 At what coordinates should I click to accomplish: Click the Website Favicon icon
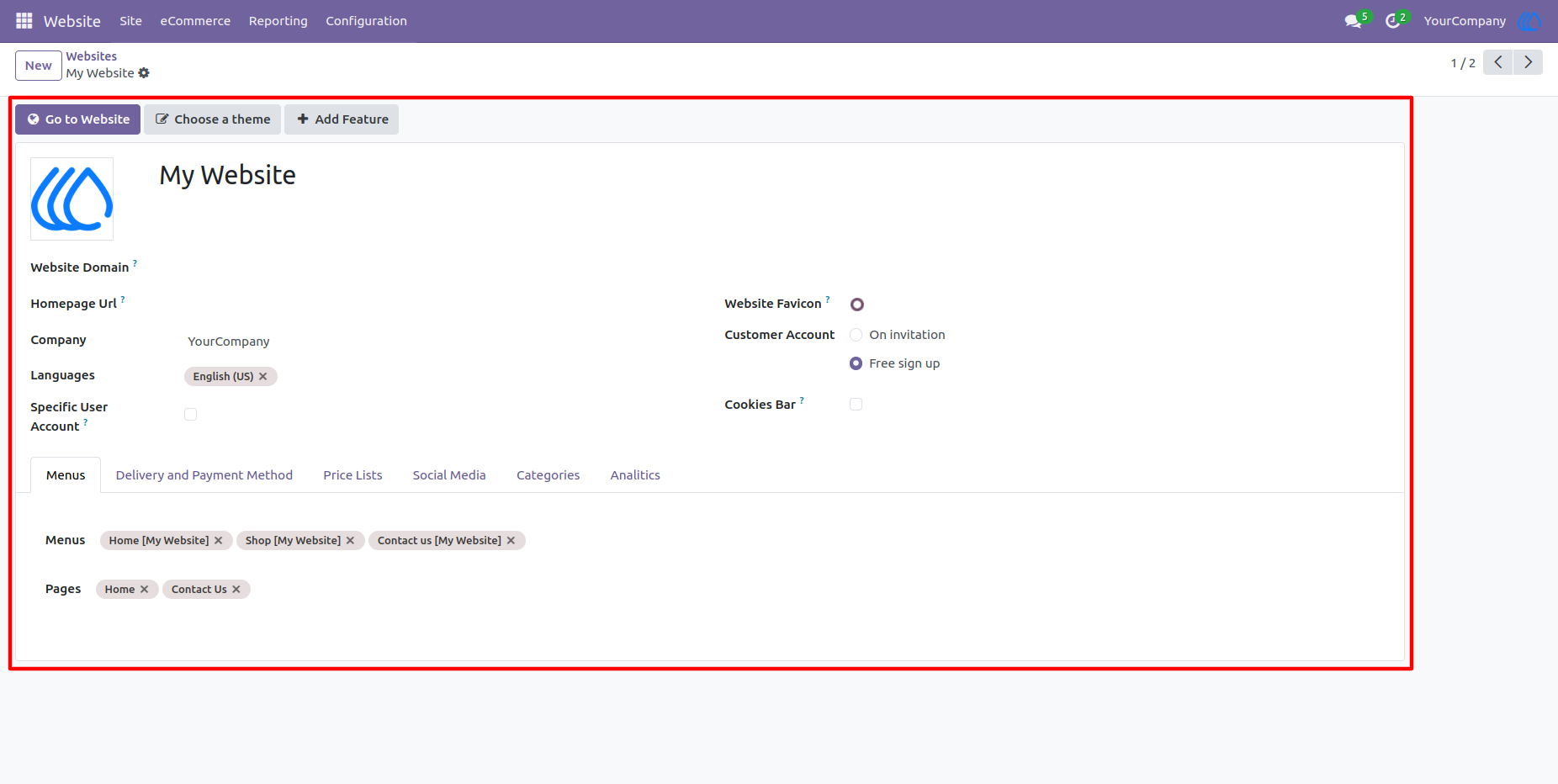click(x=857, y=305)
